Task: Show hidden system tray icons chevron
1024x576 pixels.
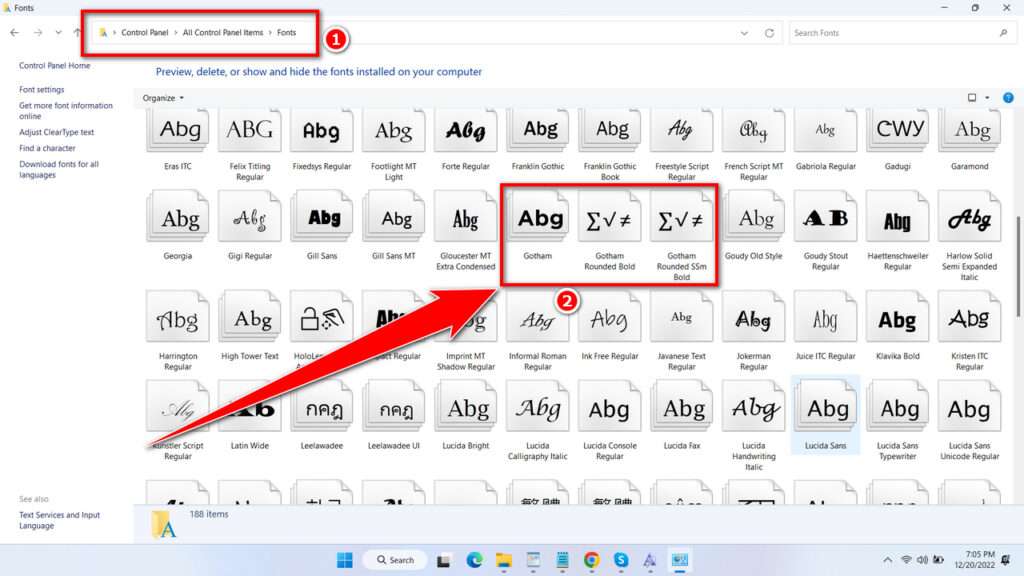Action: pos(887,560)
